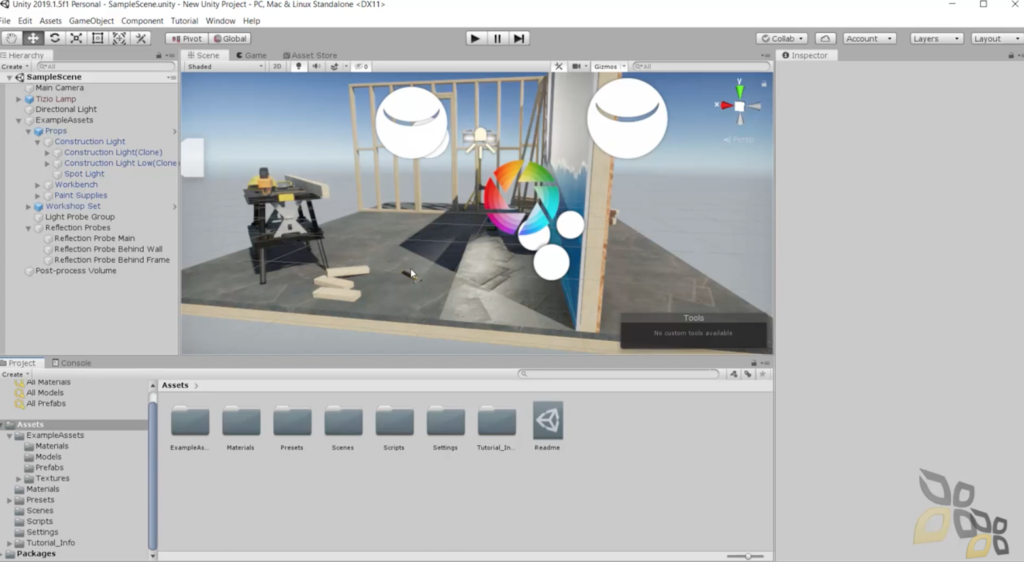Select the Inspector tab
This screenshot has width=1024, height=562.
pos(805,55)
